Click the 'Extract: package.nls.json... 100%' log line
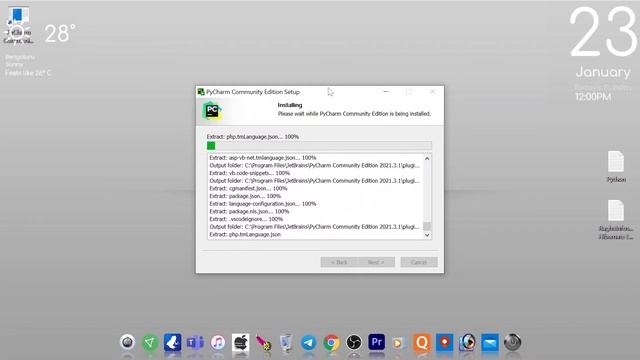Viewport: 640px width, 360px height. click(x=249, y=211)
